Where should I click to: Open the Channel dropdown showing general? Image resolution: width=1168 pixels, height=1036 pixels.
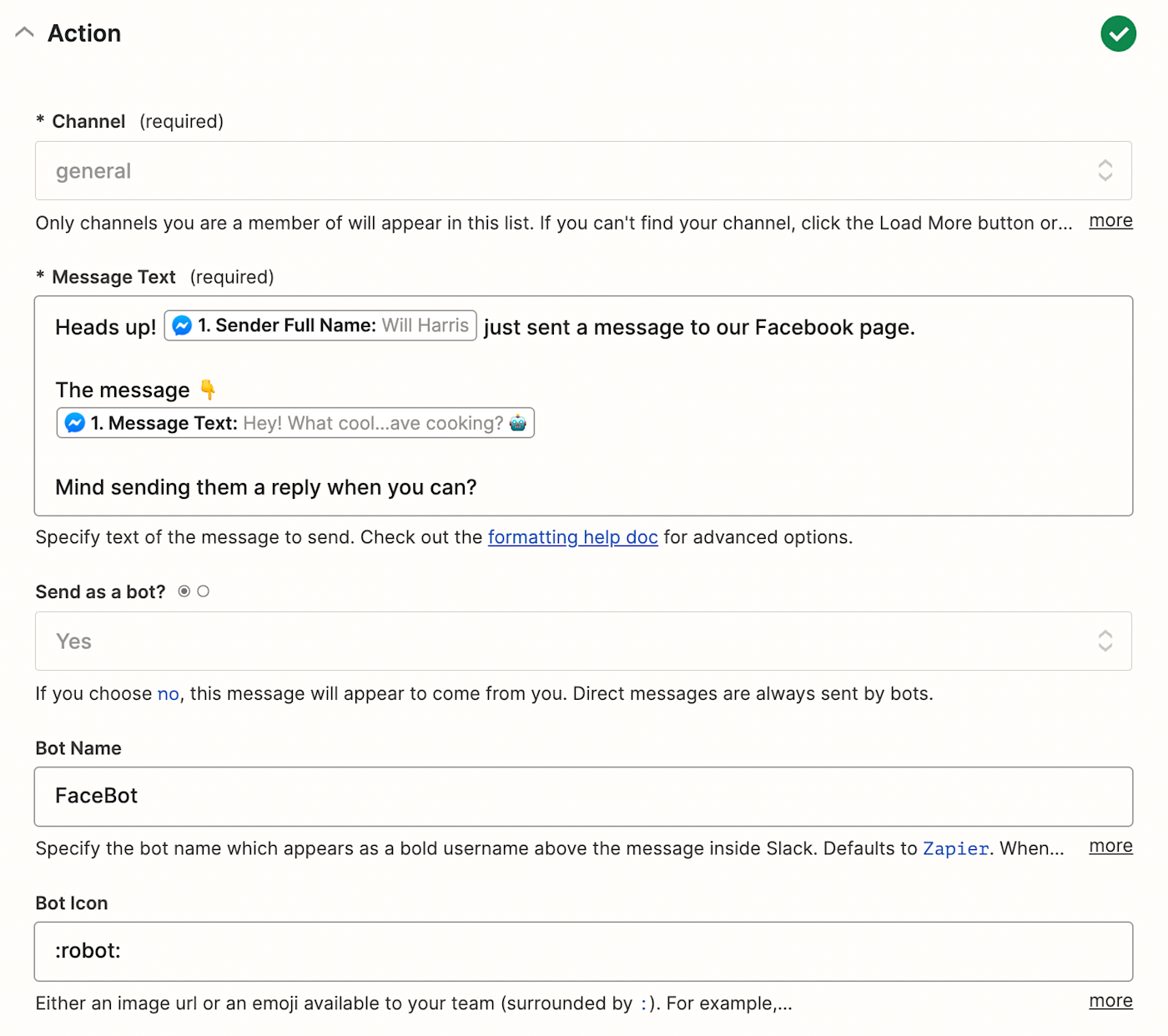point(567,171)
